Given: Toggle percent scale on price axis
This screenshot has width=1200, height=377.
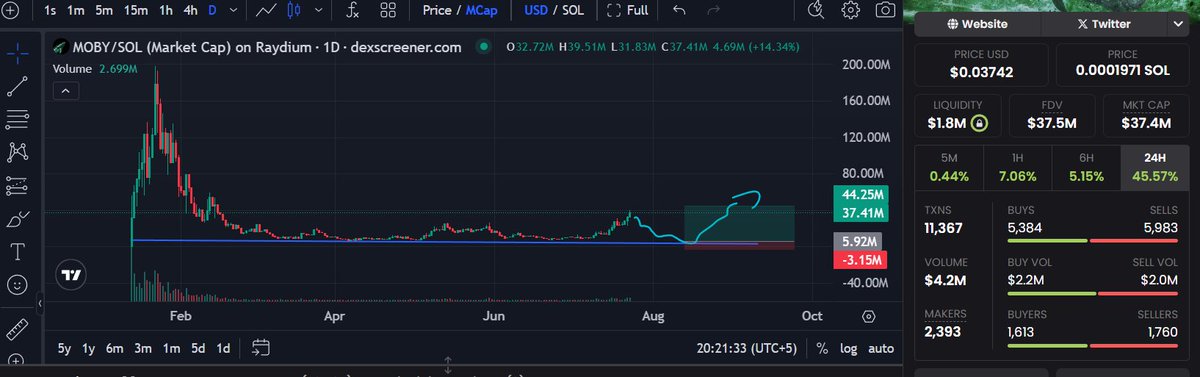Looking at the screenshot, I should click(822, 349).
